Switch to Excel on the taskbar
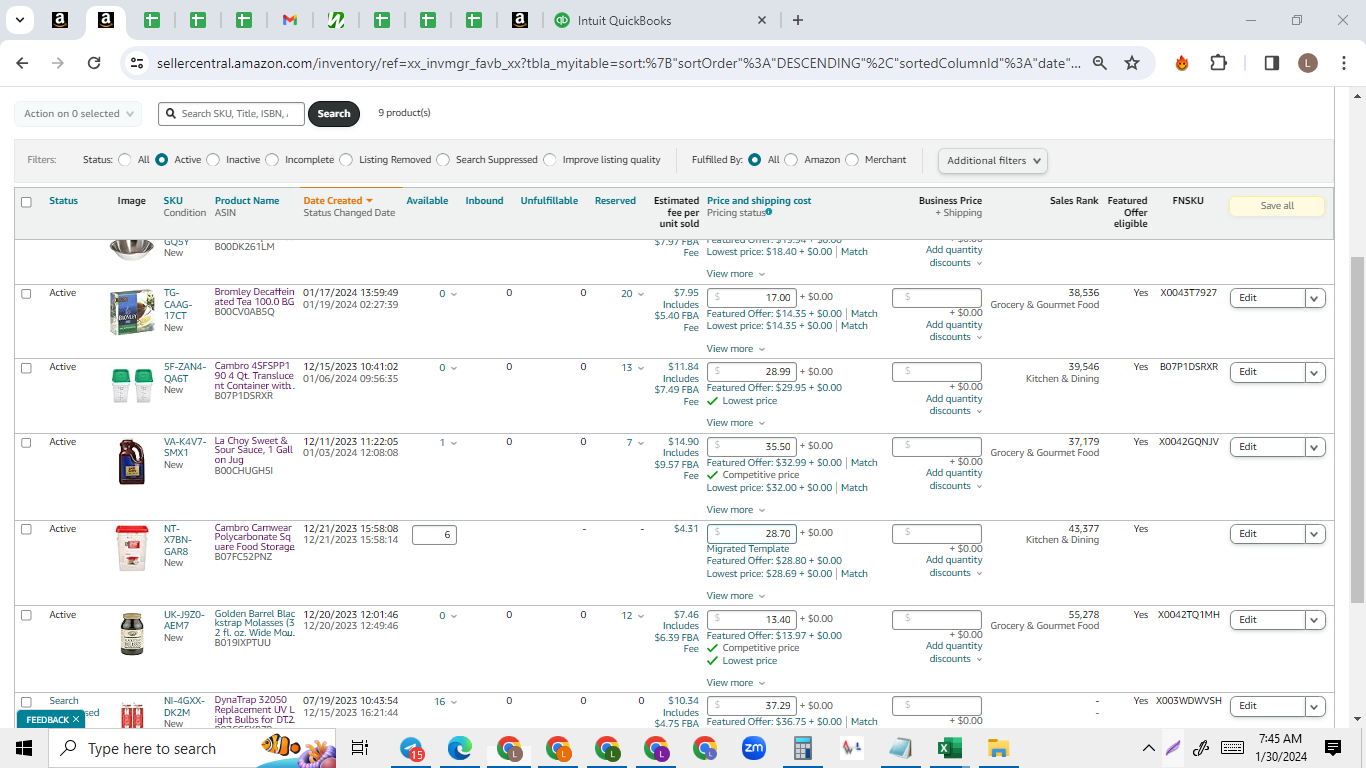 [x=949, y=748]
